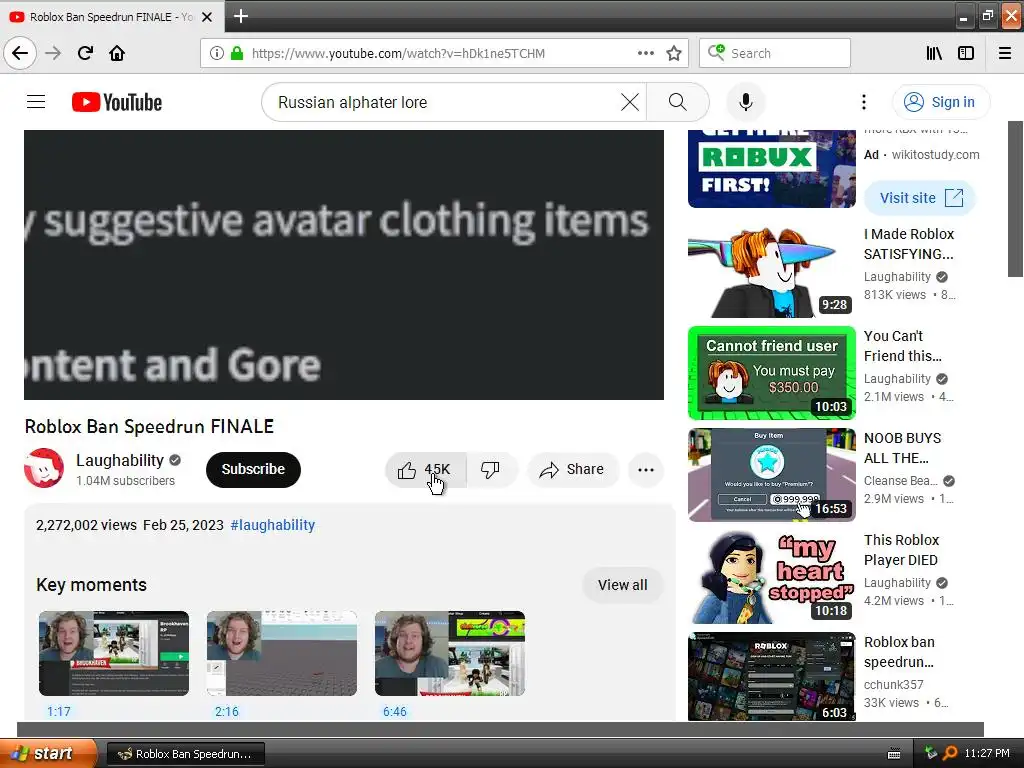Viewport: 1024px width, 768px height.
Task: Open the browser home page icon
Action: pos(117,53)
